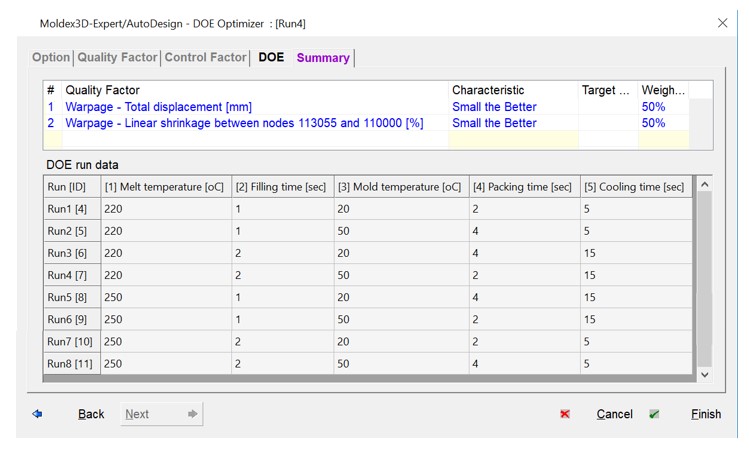Select the Summary tab
Image resolution: width=749 pixels, height=451 pixels.
point(323,58)
